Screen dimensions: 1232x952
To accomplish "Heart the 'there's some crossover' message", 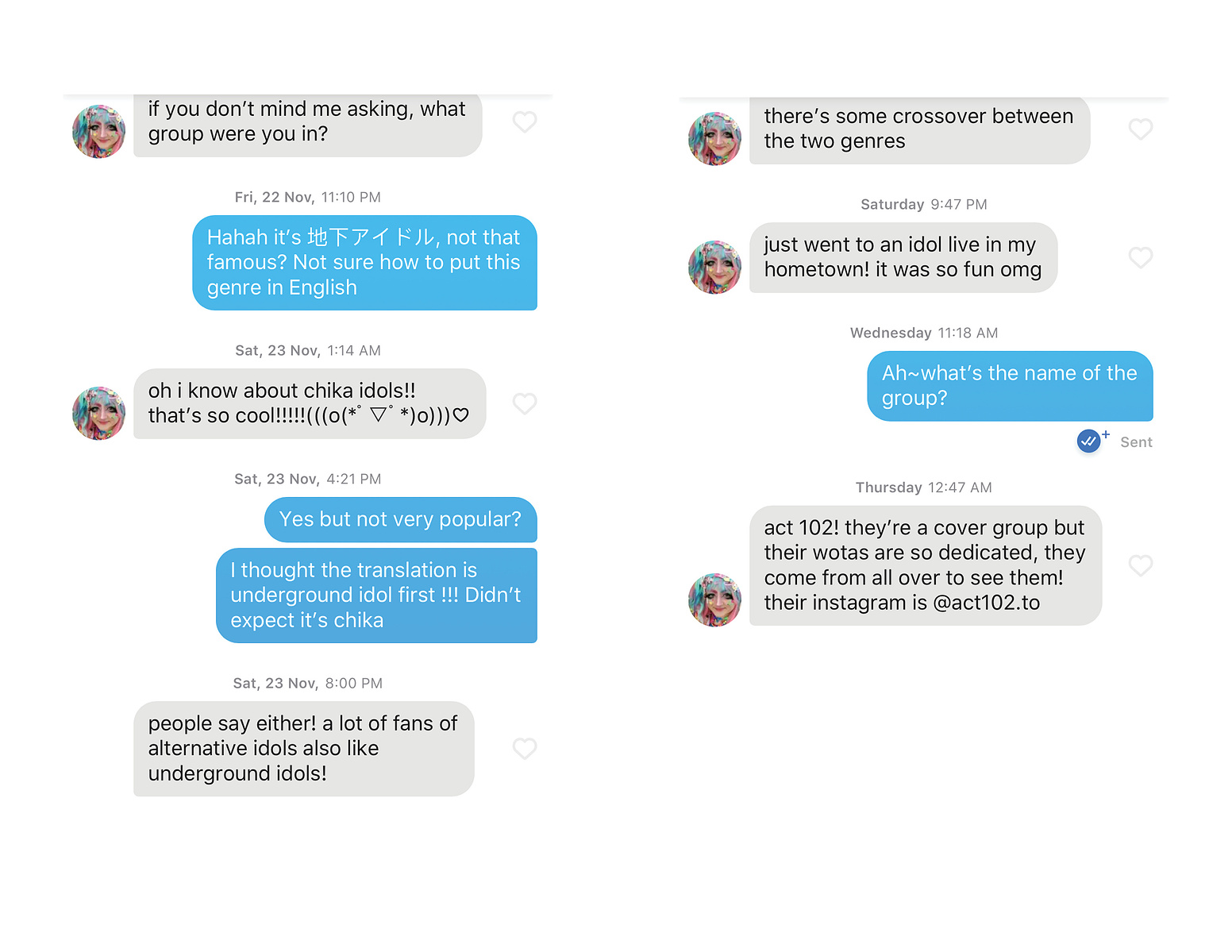I will [1141, 129].
